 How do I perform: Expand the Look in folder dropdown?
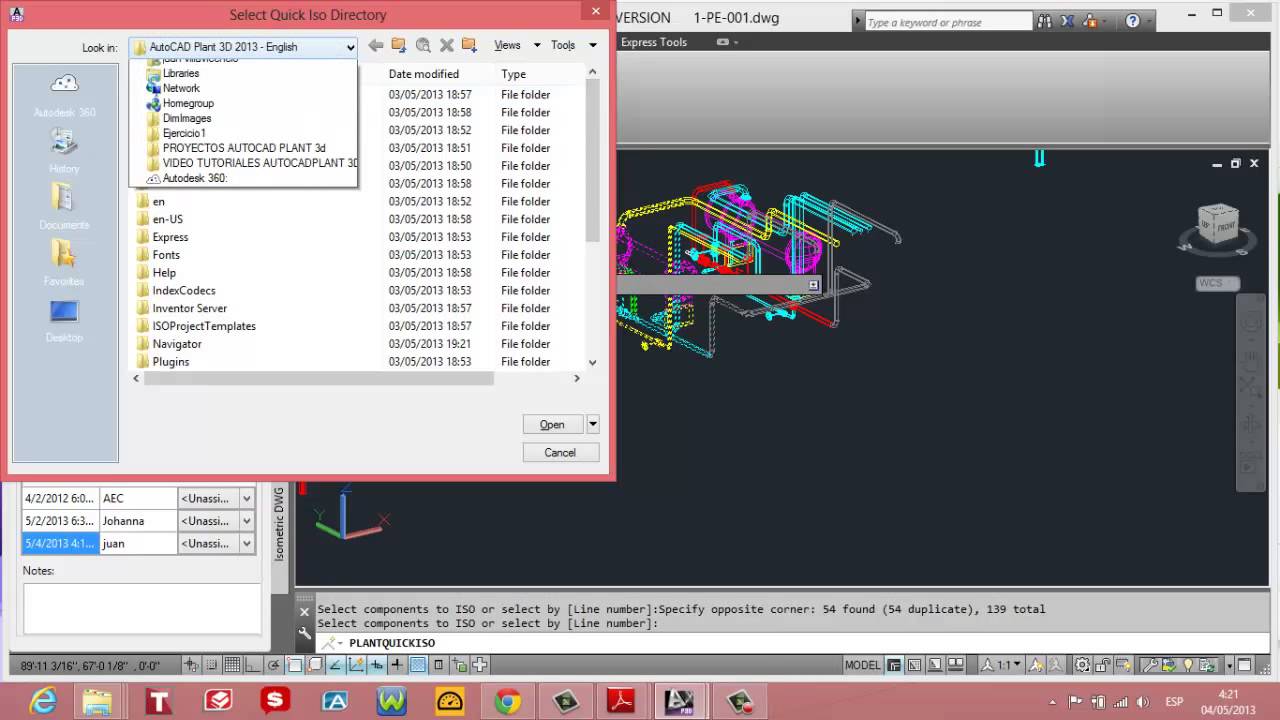(x=350, y=47)
